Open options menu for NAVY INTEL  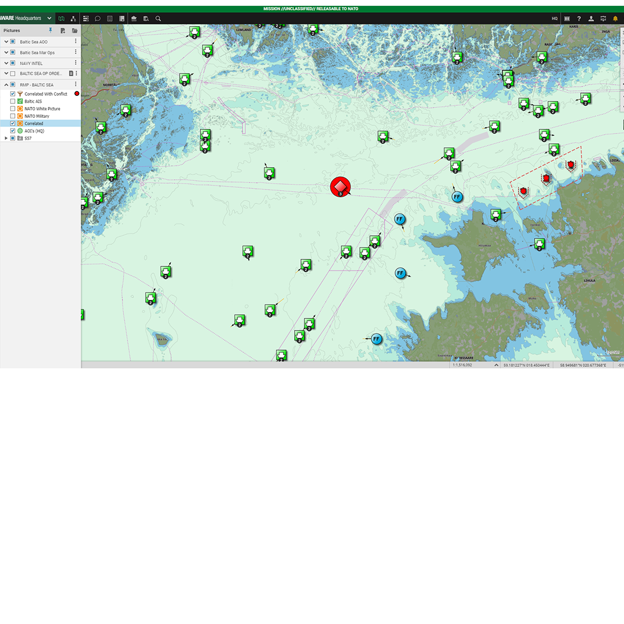point(76,62)
